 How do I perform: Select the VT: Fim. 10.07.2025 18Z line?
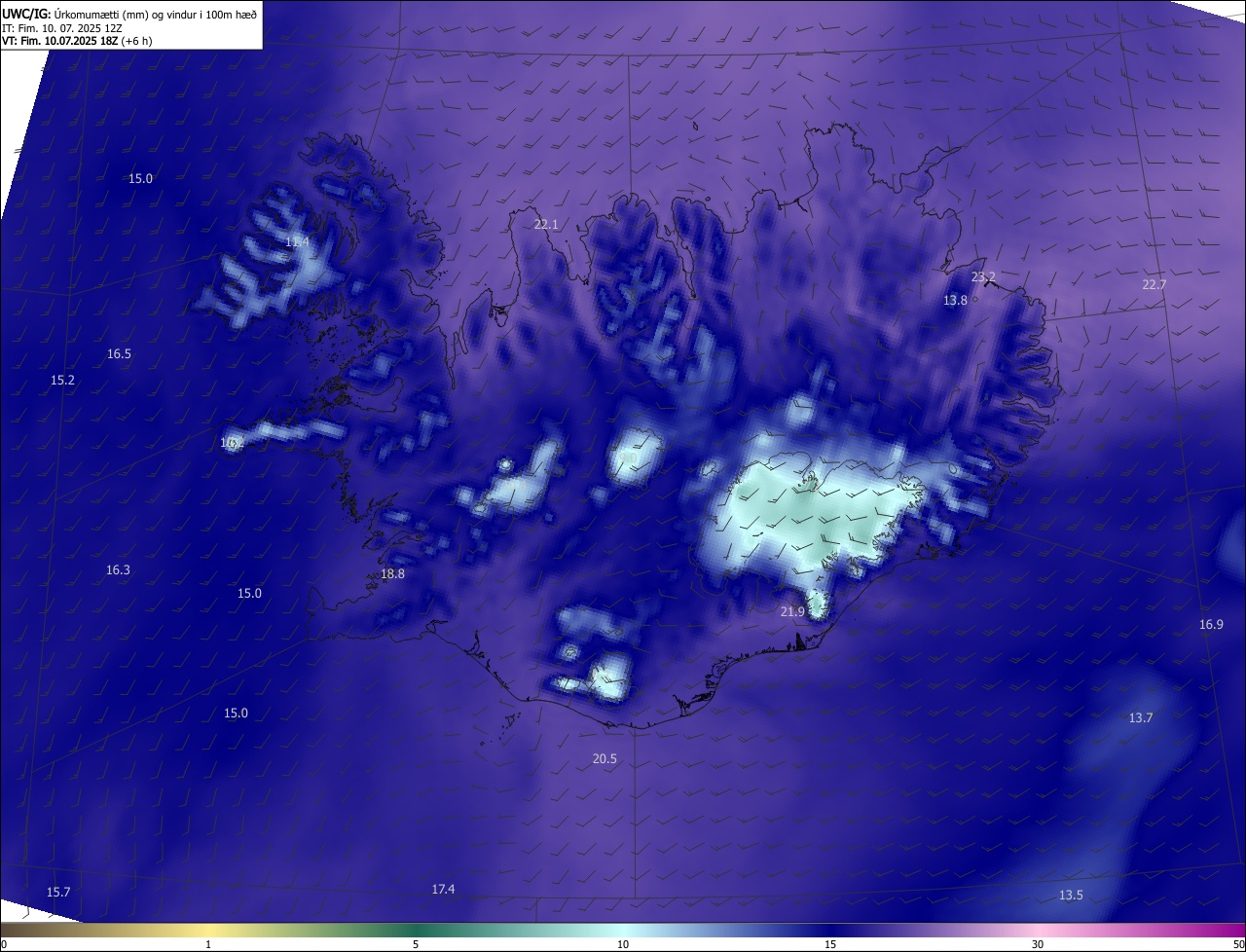77,40
